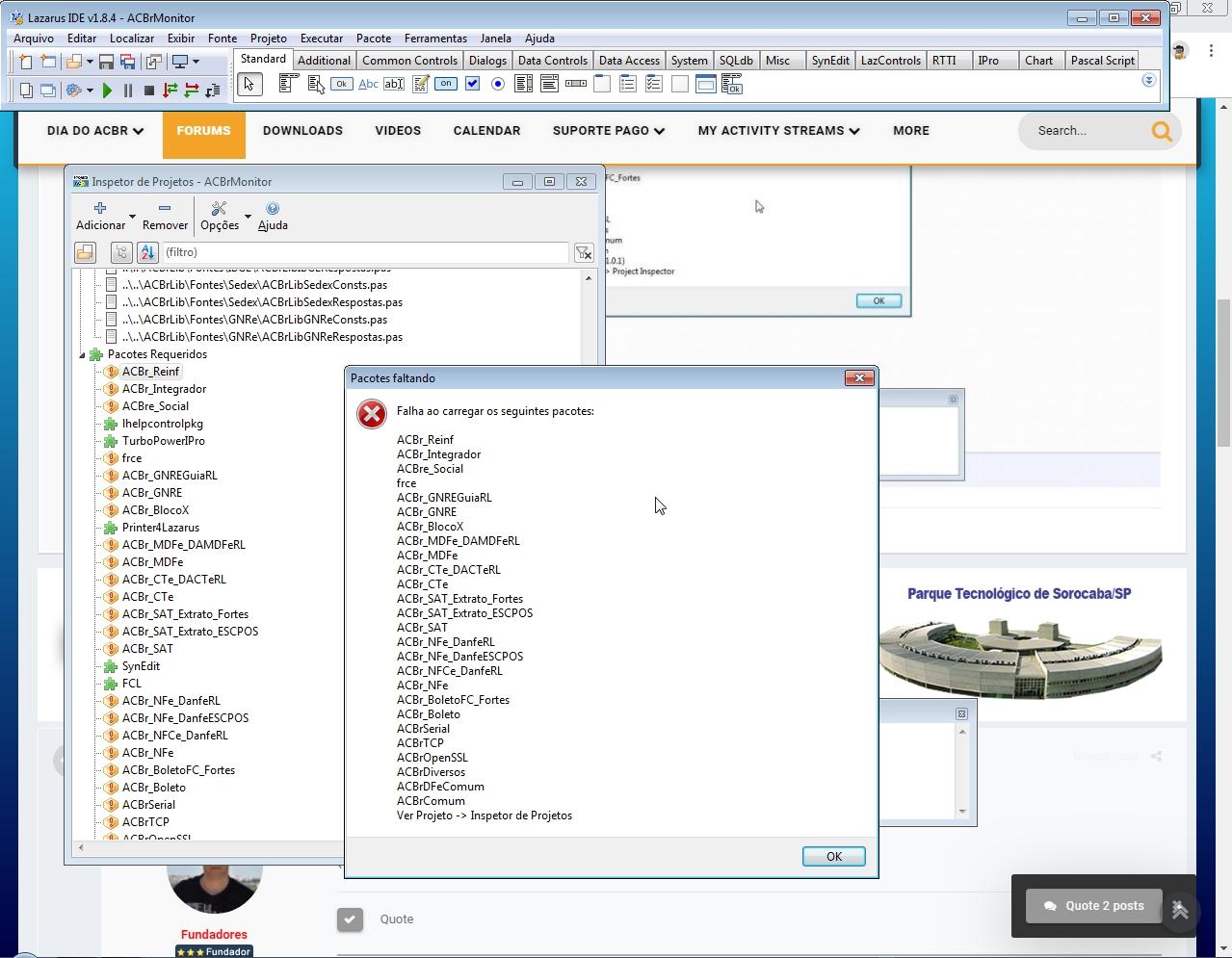Select the ACBr_Integrador package tree item
Viewport: 1232px width, 958px height.
[x=164, y=389]
